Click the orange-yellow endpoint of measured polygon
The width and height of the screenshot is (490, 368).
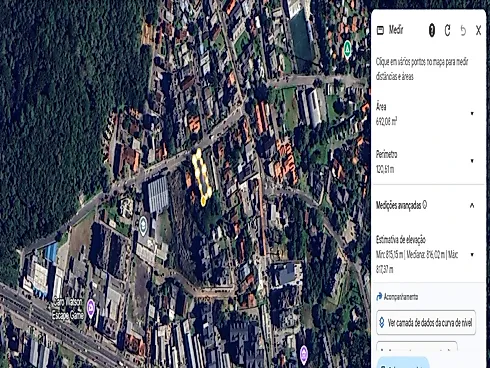tap(203, 201)
